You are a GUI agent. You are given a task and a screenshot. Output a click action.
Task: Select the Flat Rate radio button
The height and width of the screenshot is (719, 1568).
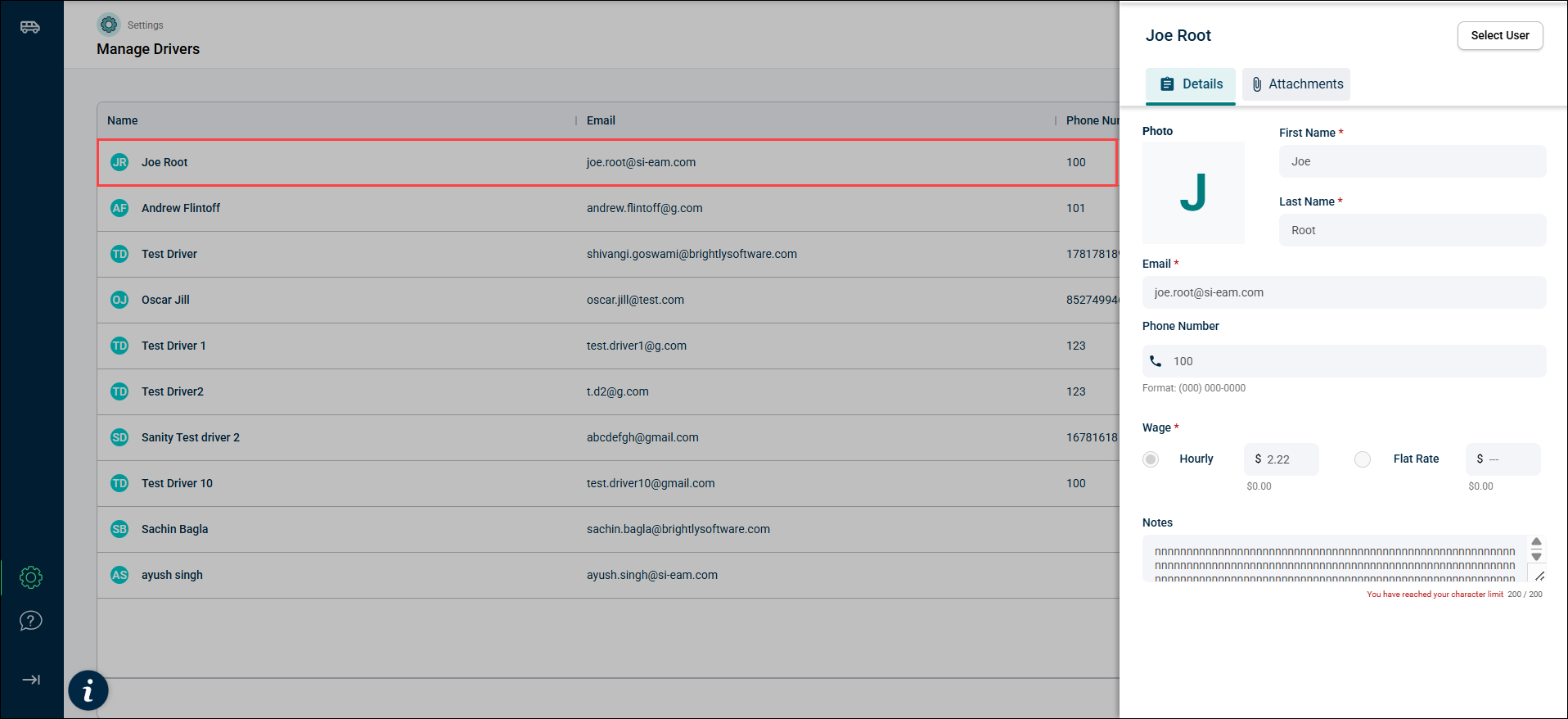pyautogui.click(x=1363, y=459)
